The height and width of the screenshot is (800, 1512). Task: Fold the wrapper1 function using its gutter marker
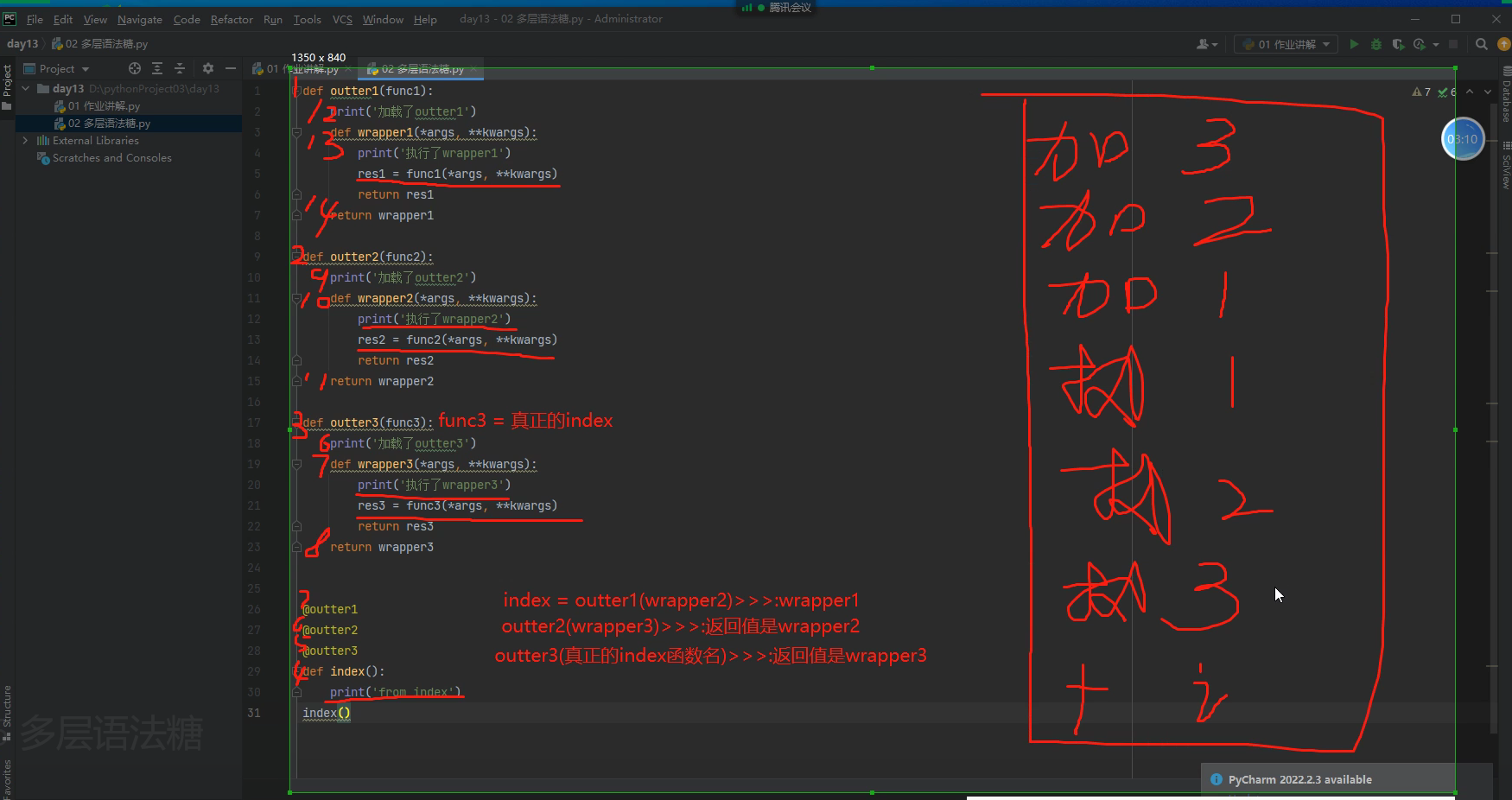[296, 132]
